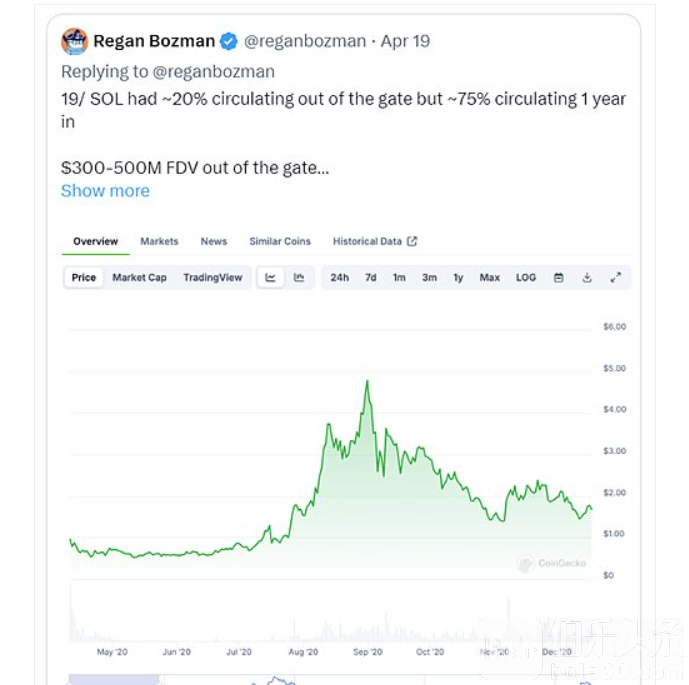Screen dimensions: 689x685
Task: Open Historical Data external link
Action: click(x=374, y=241)
